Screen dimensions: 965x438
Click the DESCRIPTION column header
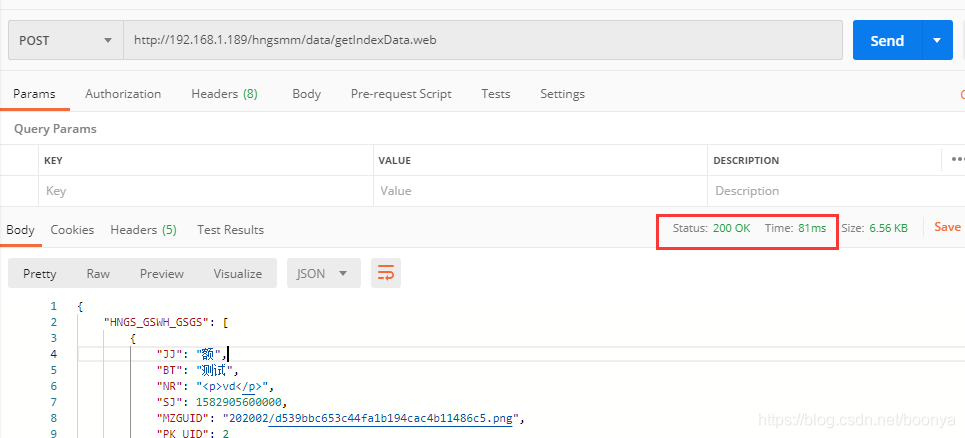(746, 161)
